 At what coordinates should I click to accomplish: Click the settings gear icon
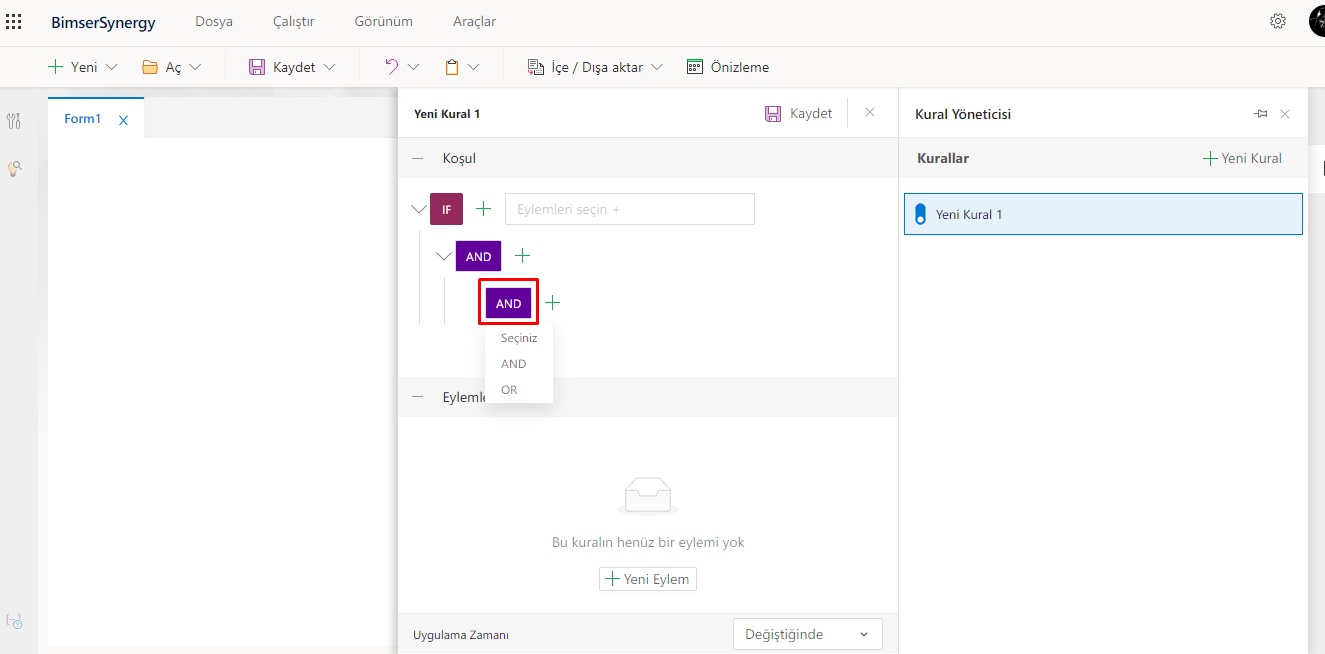click(1277, 21)
